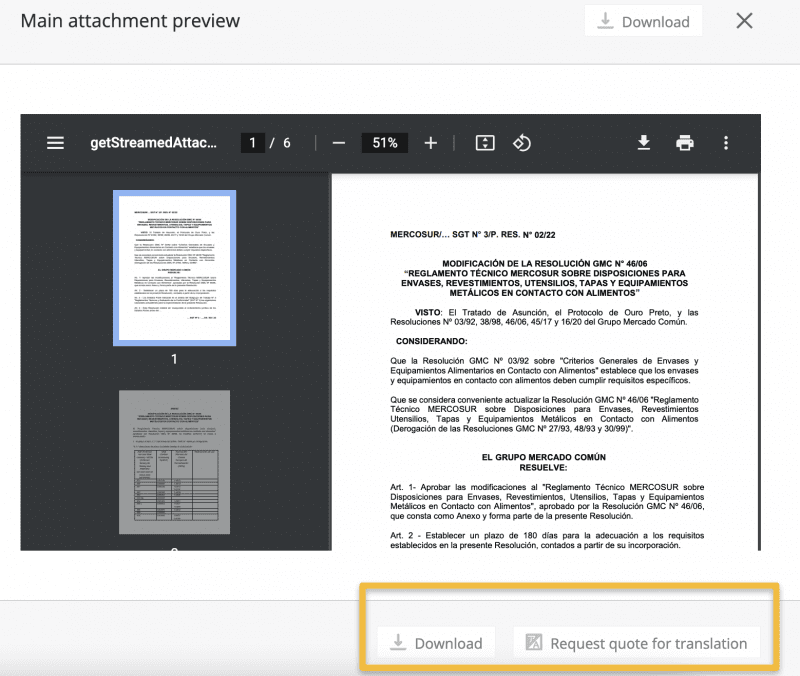Rotate the document with the rotate icon
The height and width of the screenshot is (676, 800).
pos(521,143)
